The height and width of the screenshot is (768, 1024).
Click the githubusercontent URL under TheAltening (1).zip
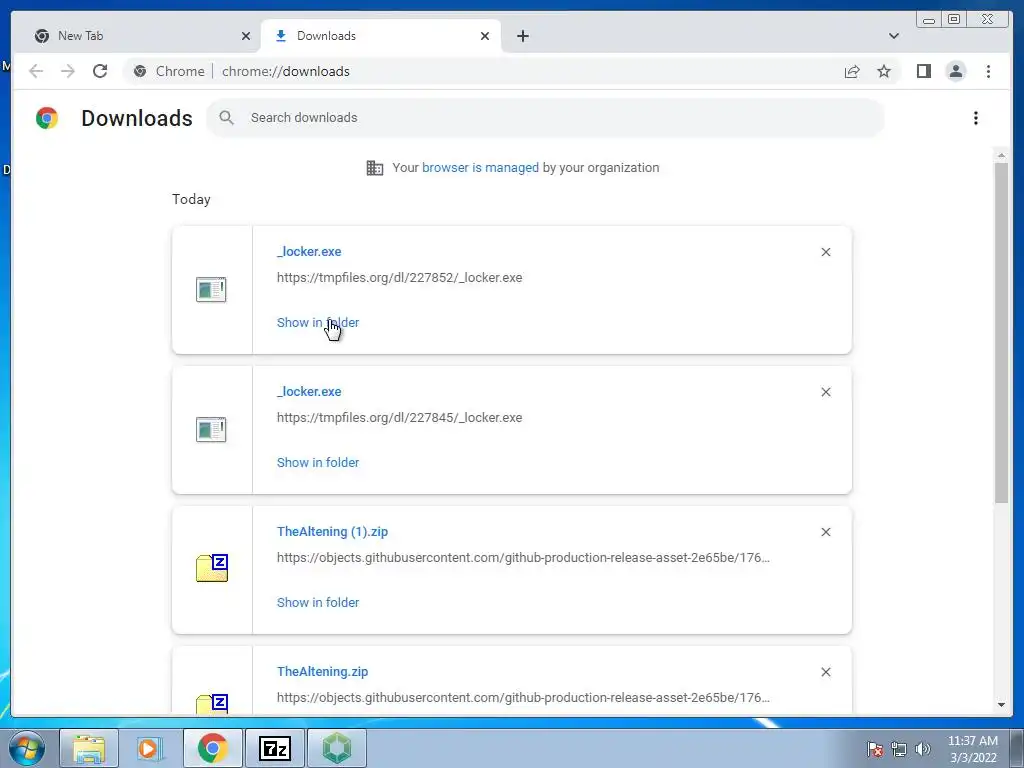click(523, 558)
